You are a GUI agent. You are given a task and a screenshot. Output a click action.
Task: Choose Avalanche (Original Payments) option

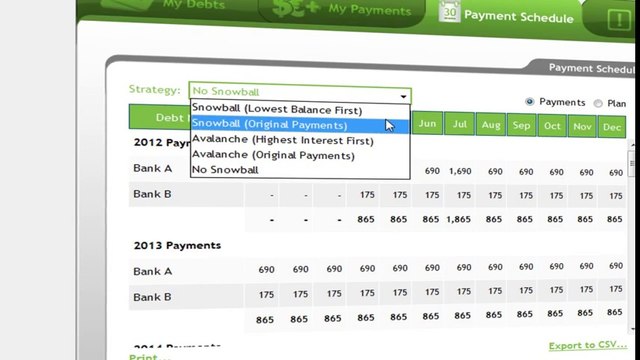[x=300, y=155]
